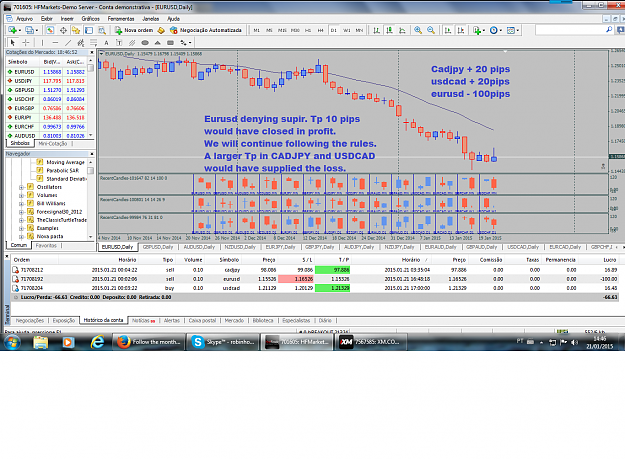Open Firefox window in the taskbar
625x459 pixels.
pyautogui.click(x=149, y=342)
